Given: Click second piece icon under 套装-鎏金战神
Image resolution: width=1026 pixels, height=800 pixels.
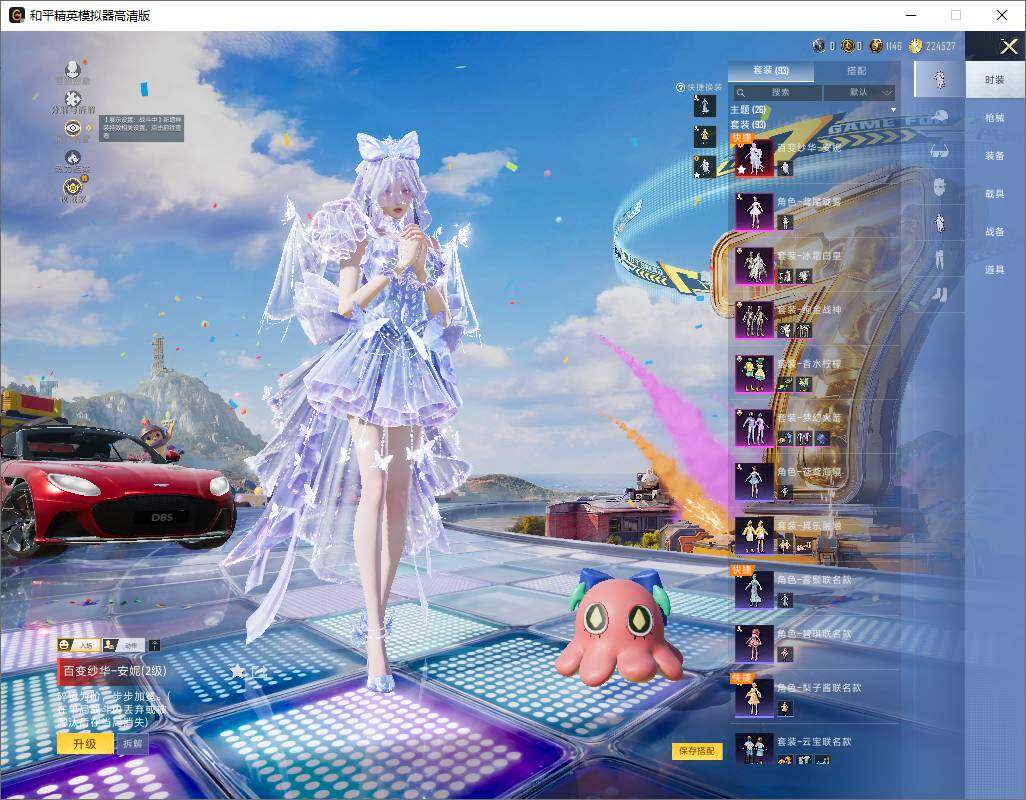Looking at the screenshot, I should [x=804, y=330].
